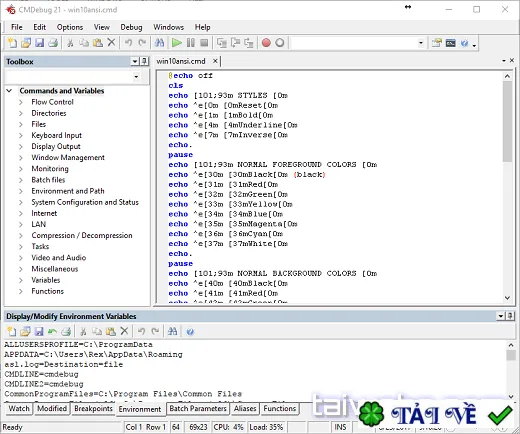Viewport: 520px width, 434px height.
Task: Click the Print icon in main toolbar
Action: coord(53,43)
